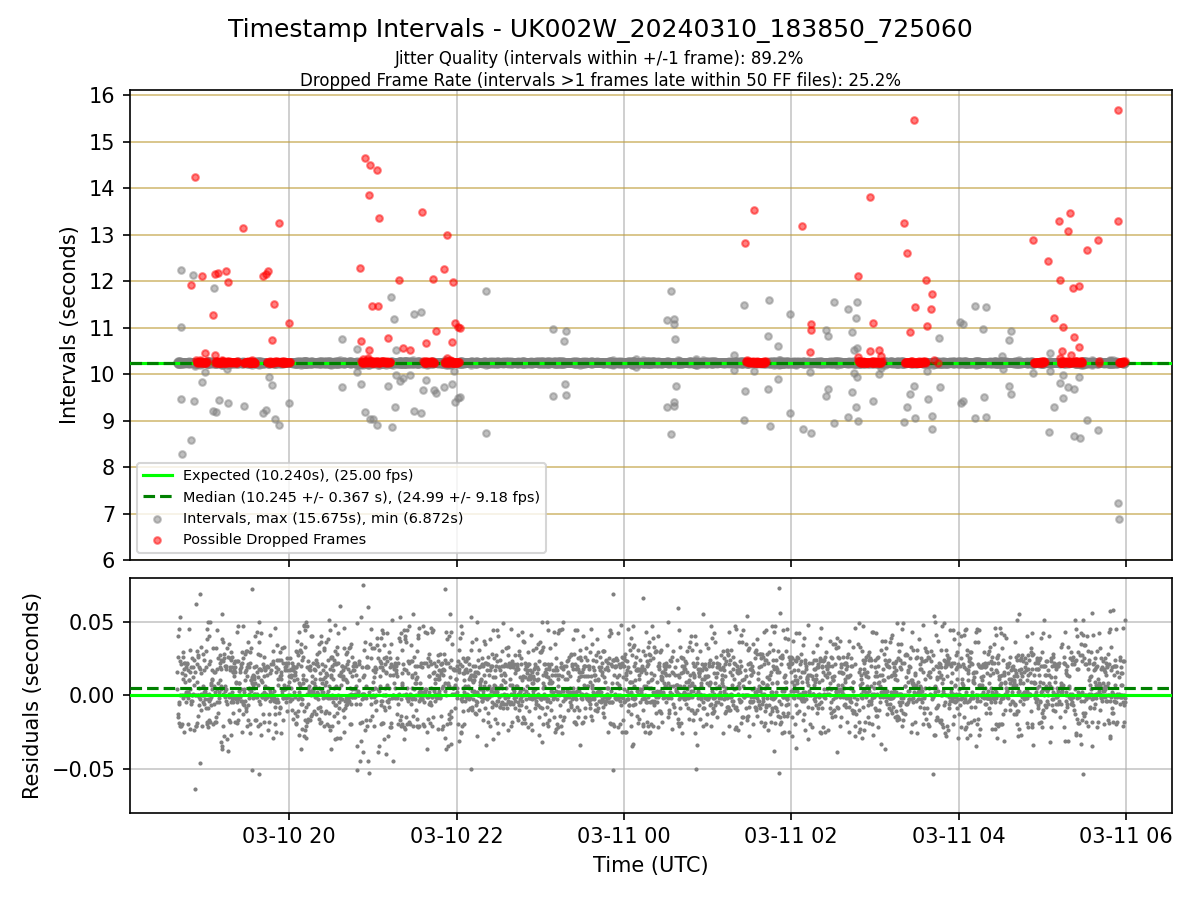
Task: Click the 'Jitter Quality' subtitle line
Action: [x=600, y=58]
